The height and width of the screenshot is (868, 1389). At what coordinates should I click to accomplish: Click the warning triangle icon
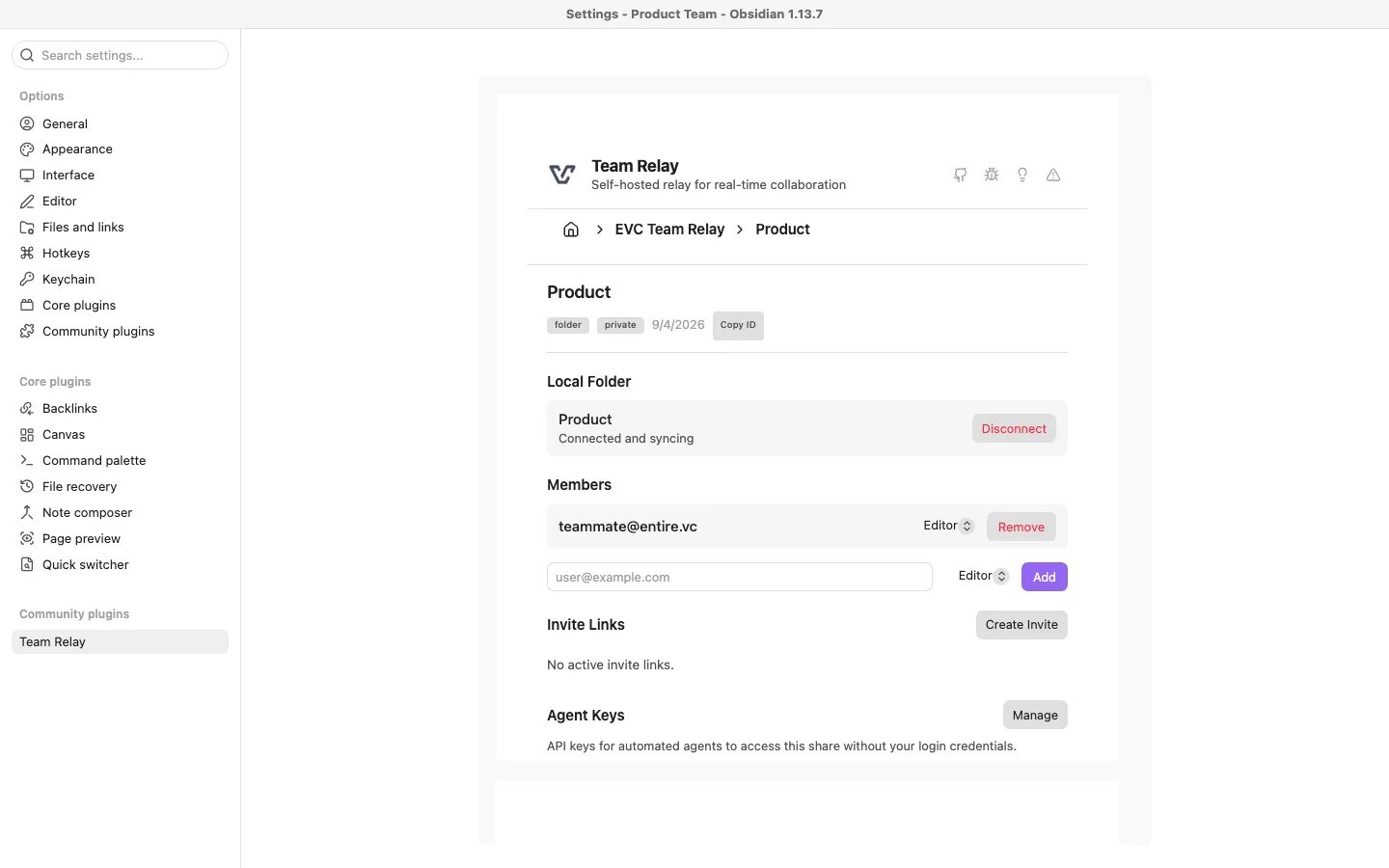pyautogui.click(x=1053, y=175)
